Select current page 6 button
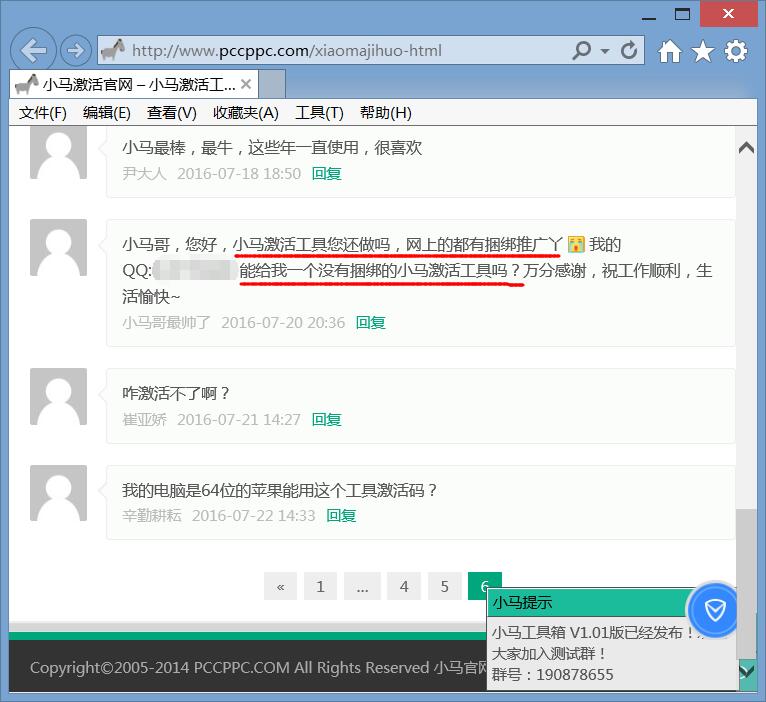This screenshot has height=702, width=766. (485, 586)
